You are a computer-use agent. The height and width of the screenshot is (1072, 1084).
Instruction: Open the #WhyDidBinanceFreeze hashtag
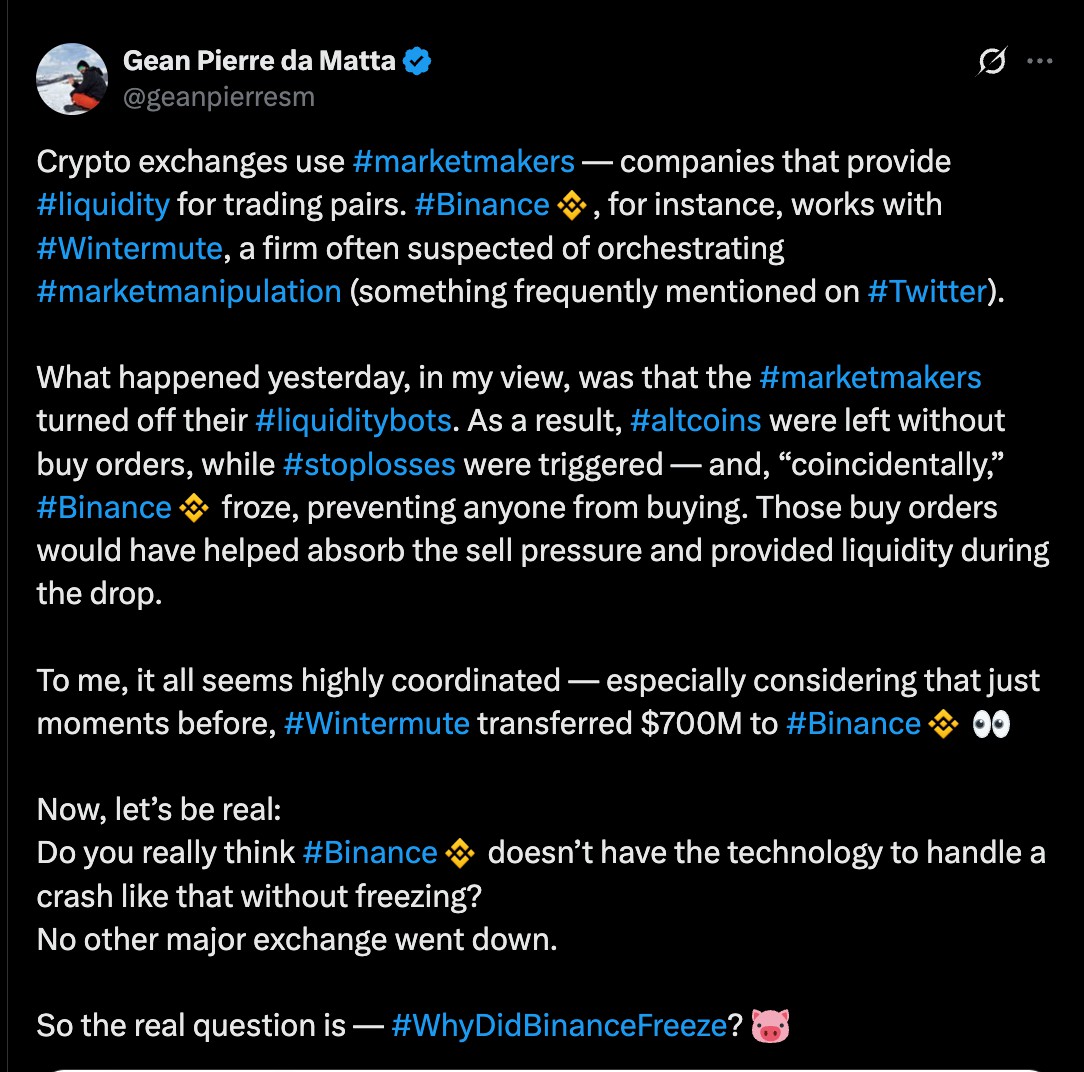557,1025
